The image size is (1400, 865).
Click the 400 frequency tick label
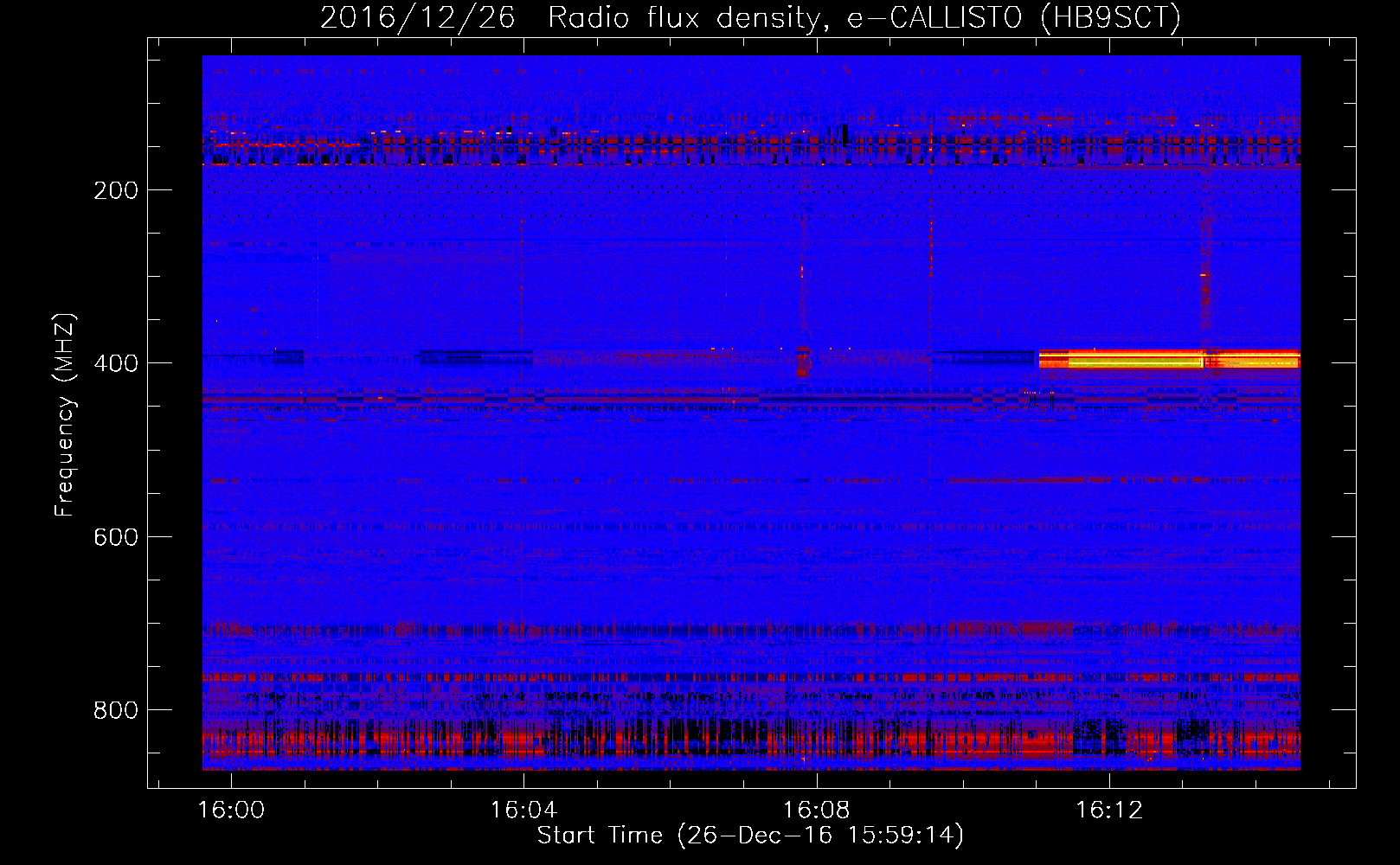tap(116, 363)
